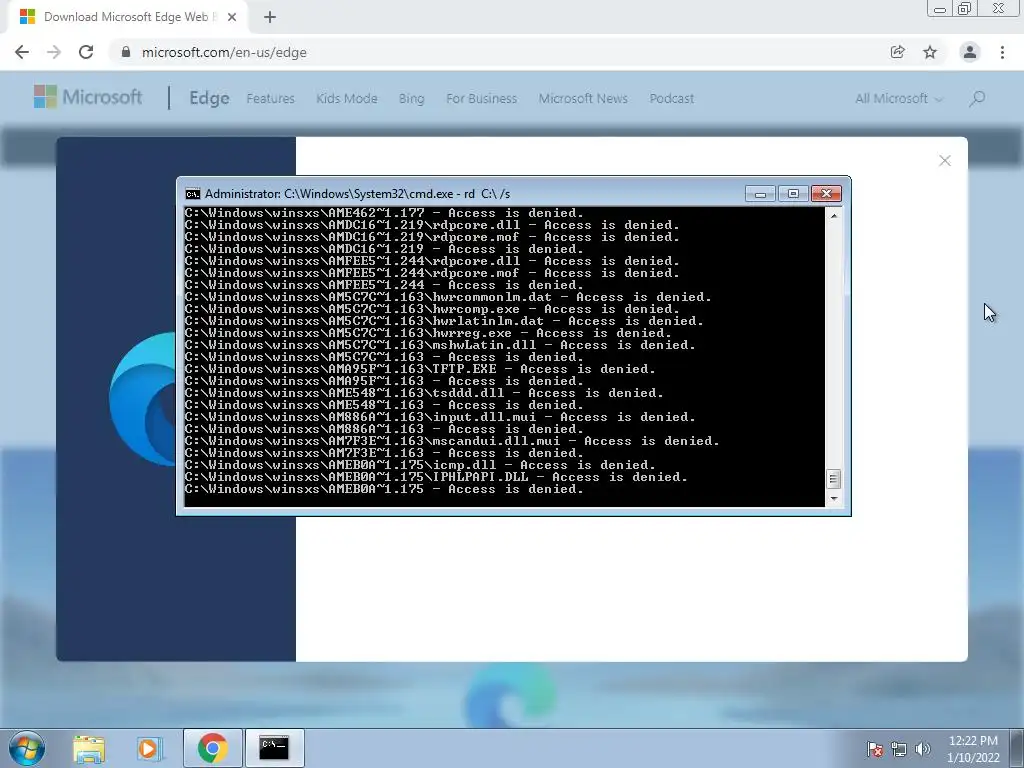Click the mshwLatin.dll access denied line
Screen dimensions: 1024x768
[x=440, y=345]
